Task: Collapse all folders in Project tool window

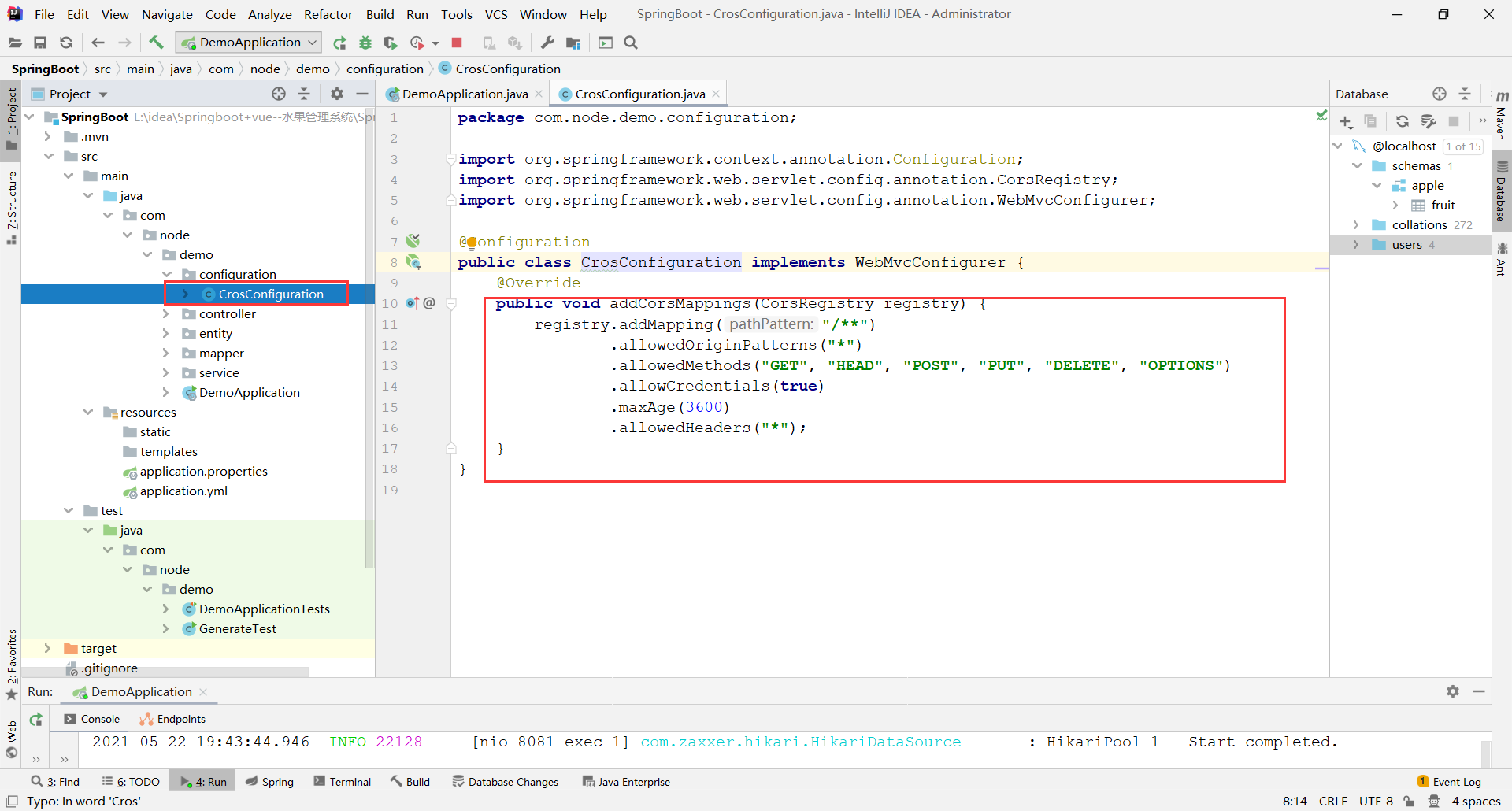Action: point(305,94)
